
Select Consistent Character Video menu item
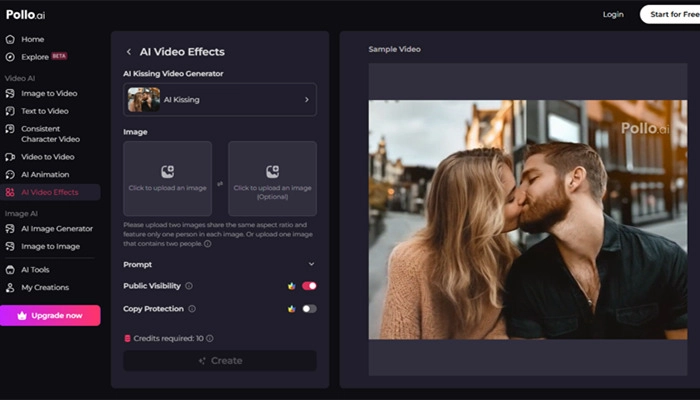(x=50, y=134)
